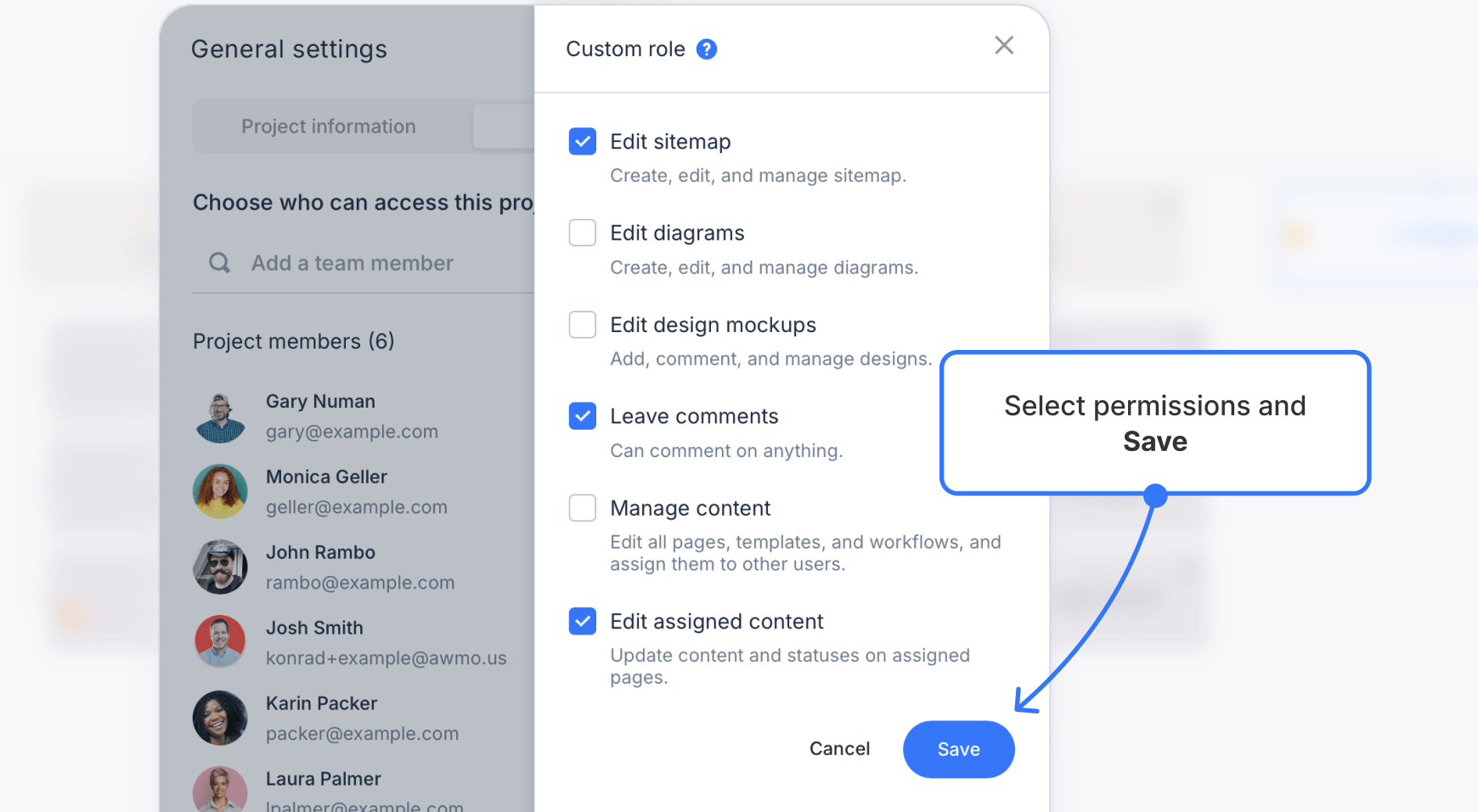Uncheck the Leave comments permission

pyautogui.click(x=582, y=415)
